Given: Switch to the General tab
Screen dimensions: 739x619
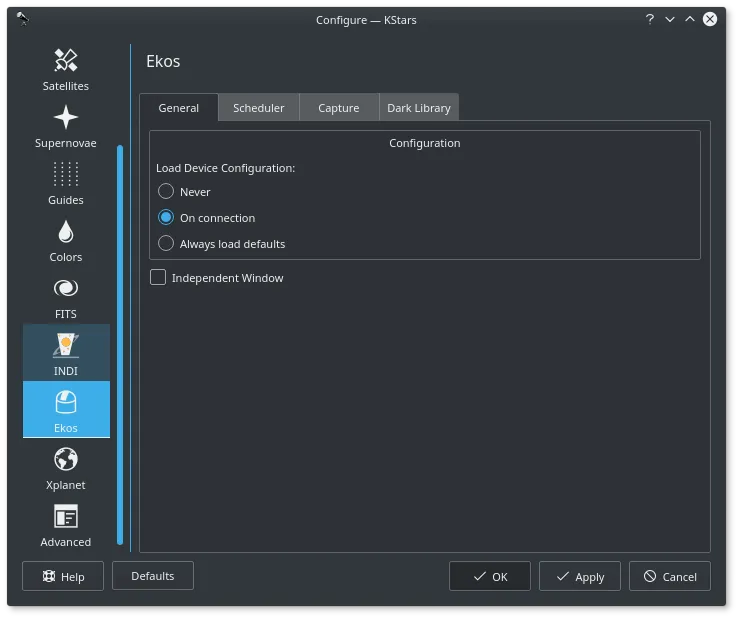Looking at the screenshot, I should [179, 108].
